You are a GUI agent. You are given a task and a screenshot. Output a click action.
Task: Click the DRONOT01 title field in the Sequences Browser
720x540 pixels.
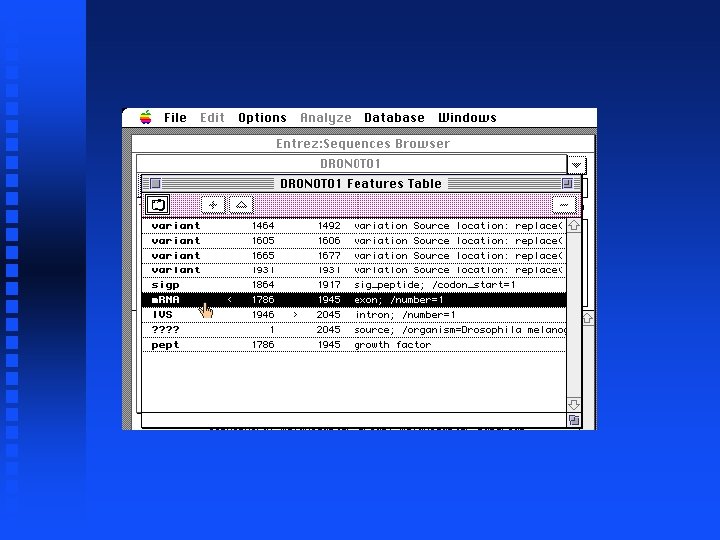point(352,164)
